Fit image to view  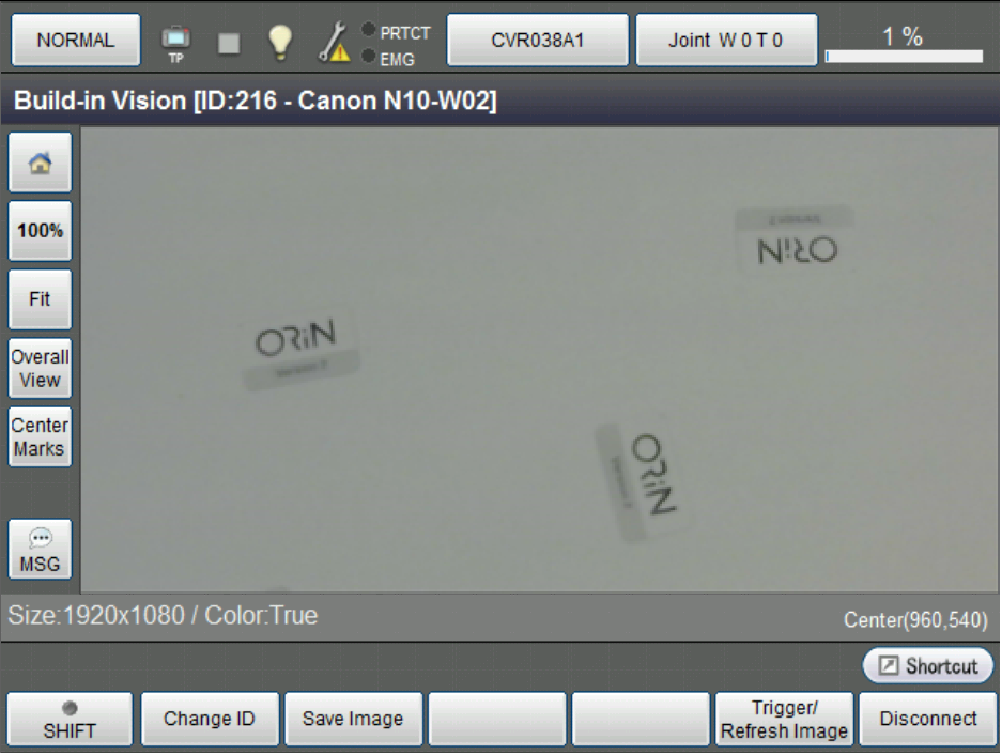click(40, 299)
